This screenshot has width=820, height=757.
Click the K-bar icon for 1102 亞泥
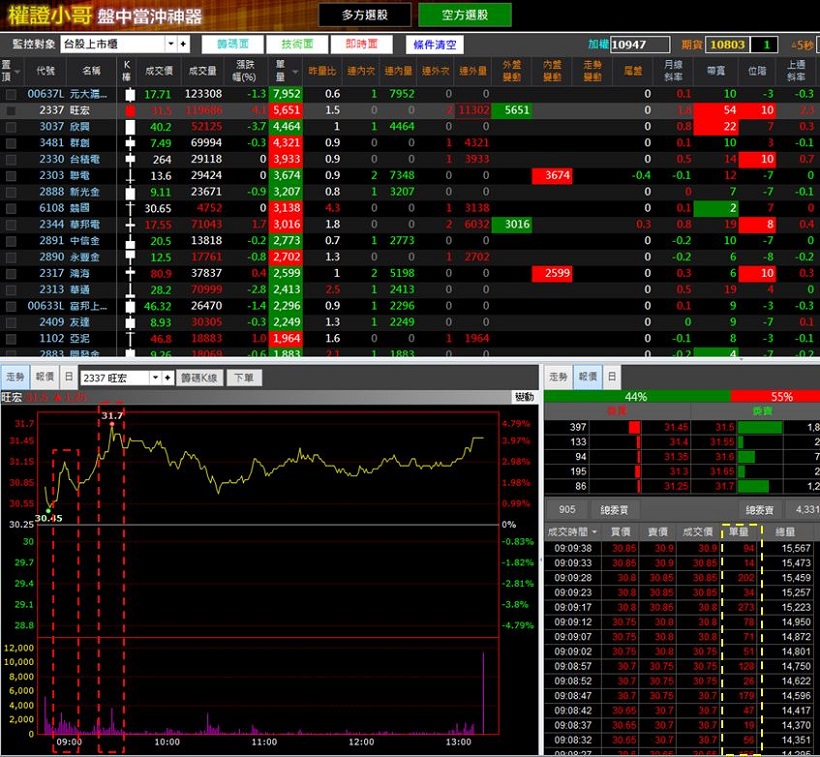pyautogui.click(x=130, y=339)
